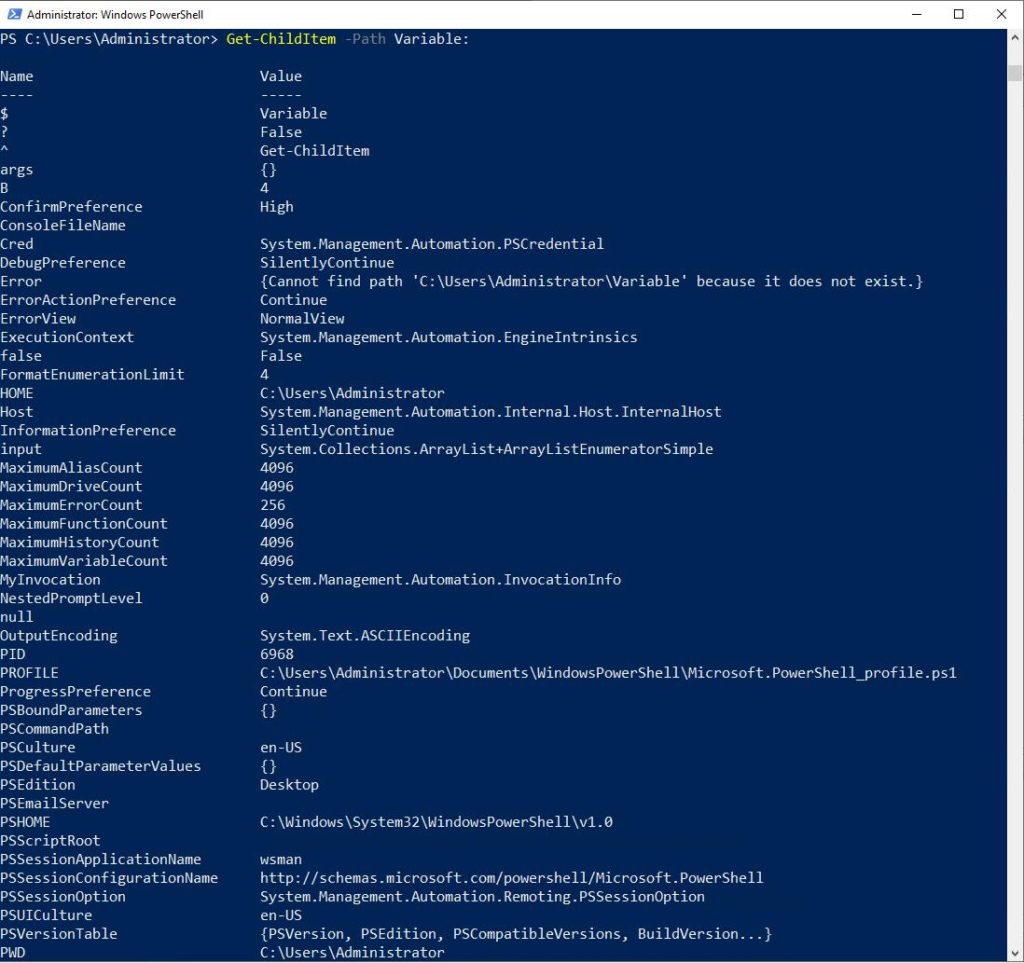1024x963 pixels.
Task: Click the 'Cannot find path' error value
Action: point(592,281)
